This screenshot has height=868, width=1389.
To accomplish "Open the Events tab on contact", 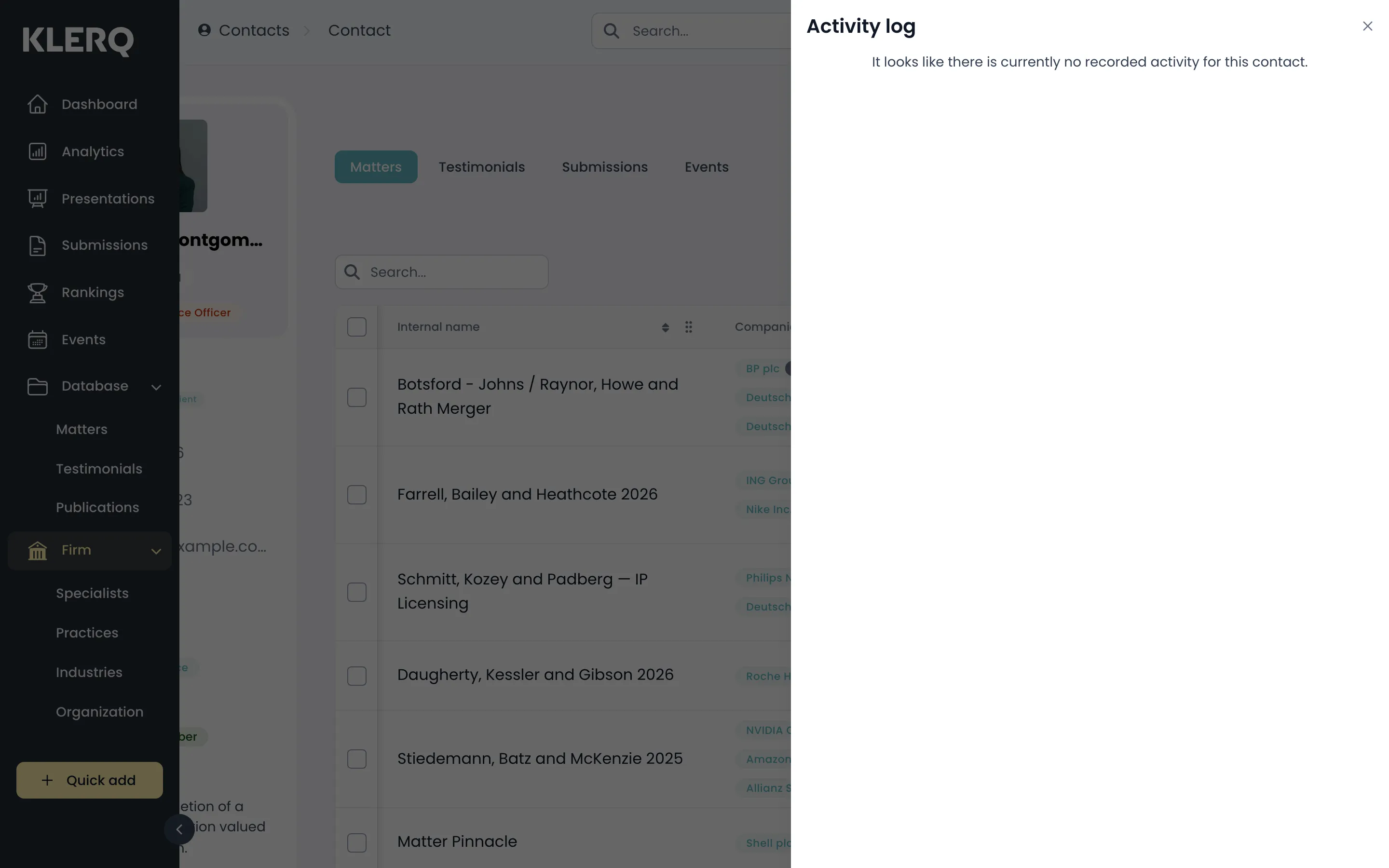I will coord(706,167).
